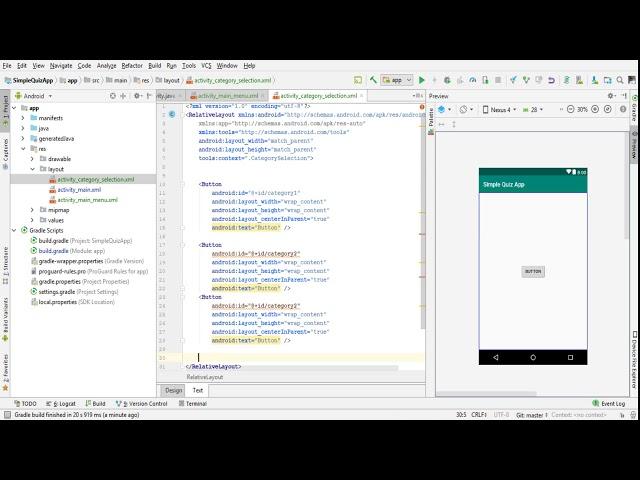Click the Preview vertical scrollbar
This screenshot has width=640, height=480.
[627, 184]
